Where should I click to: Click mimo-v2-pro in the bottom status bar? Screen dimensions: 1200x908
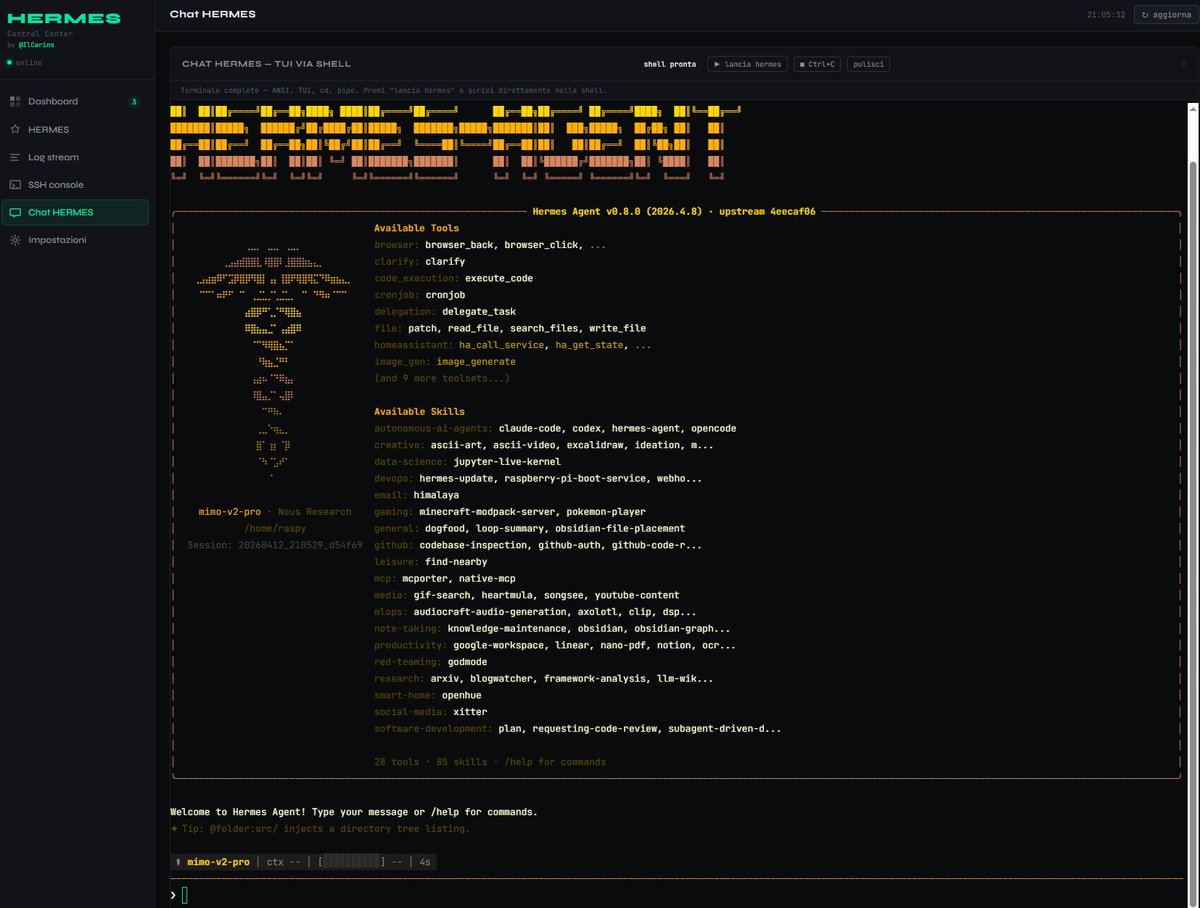pos(218,861)
